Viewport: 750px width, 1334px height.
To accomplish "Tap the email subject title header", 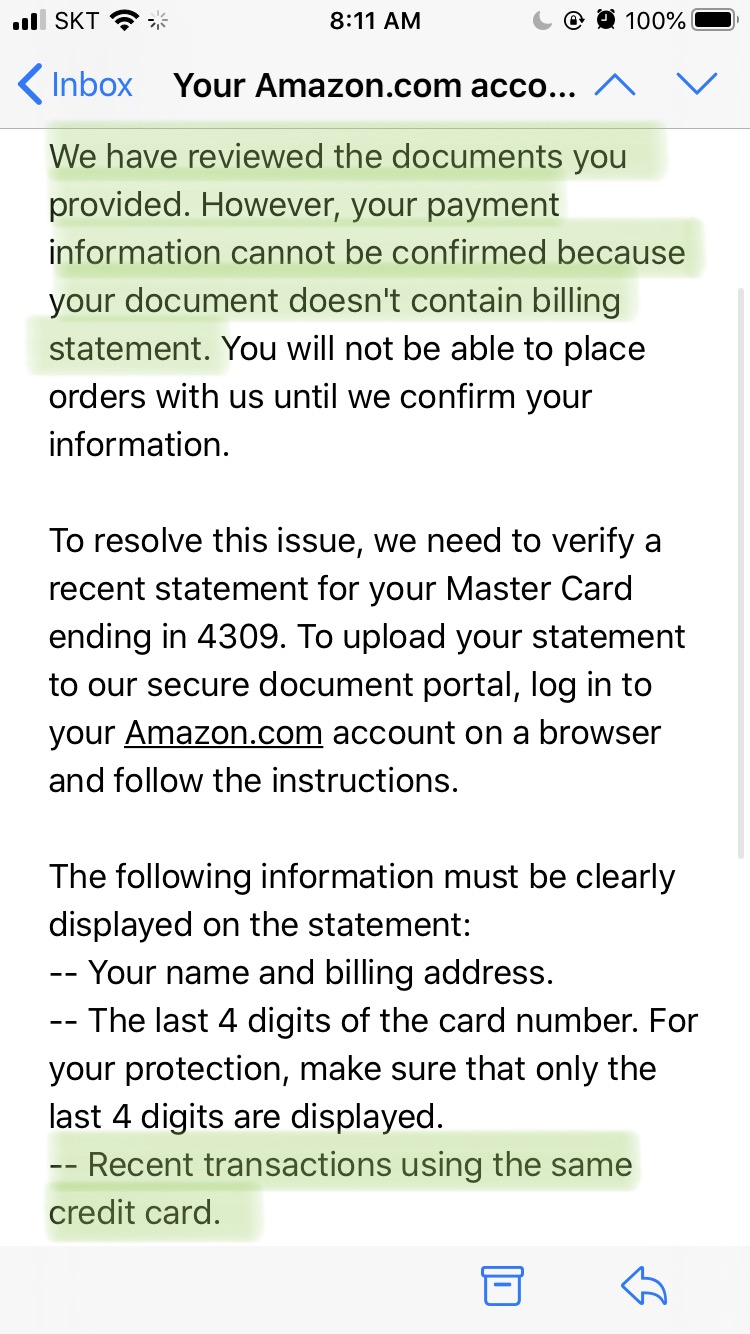I will [x=374, y=85].
